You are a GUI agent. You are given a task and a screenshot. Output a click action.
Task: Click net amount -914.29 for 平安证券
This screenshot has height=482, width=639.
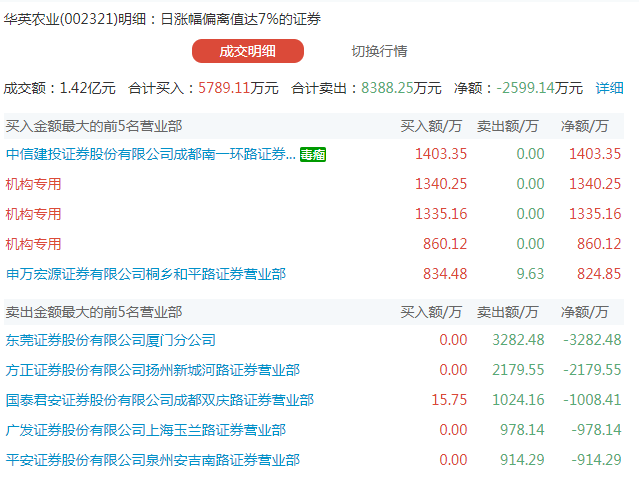coord(597,460)
